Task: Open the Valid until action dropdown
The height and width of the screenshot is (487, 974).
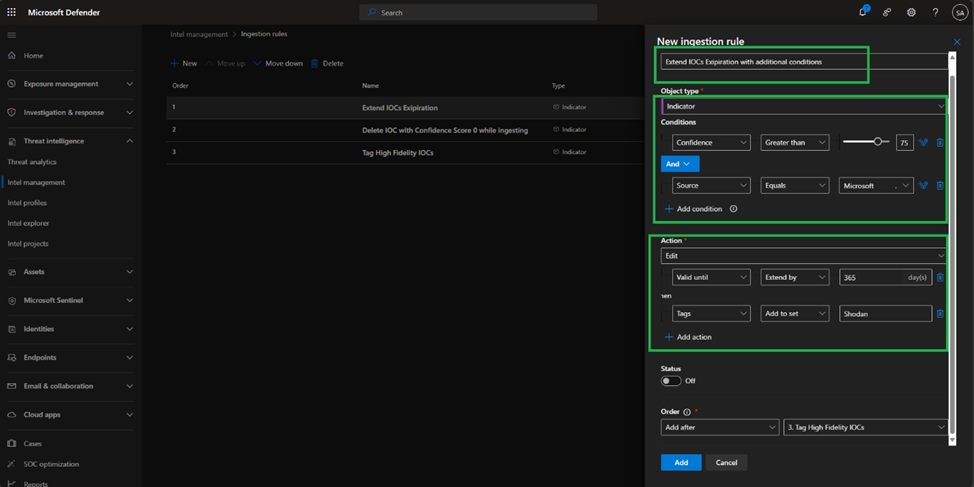Action: (x=711, y=277)
